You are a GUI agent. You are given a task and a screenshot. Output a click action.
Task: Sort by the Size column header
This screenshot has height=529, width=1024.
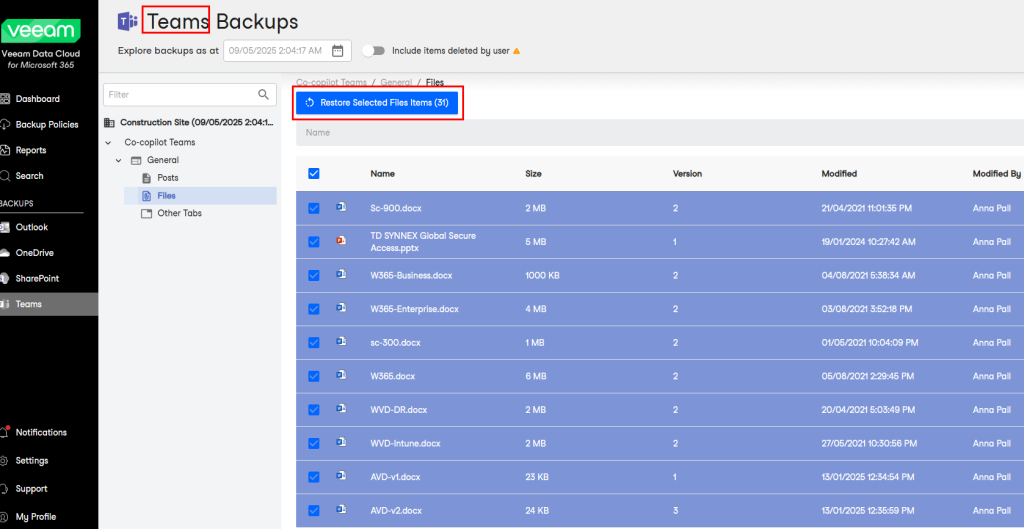tap(534, 174)
